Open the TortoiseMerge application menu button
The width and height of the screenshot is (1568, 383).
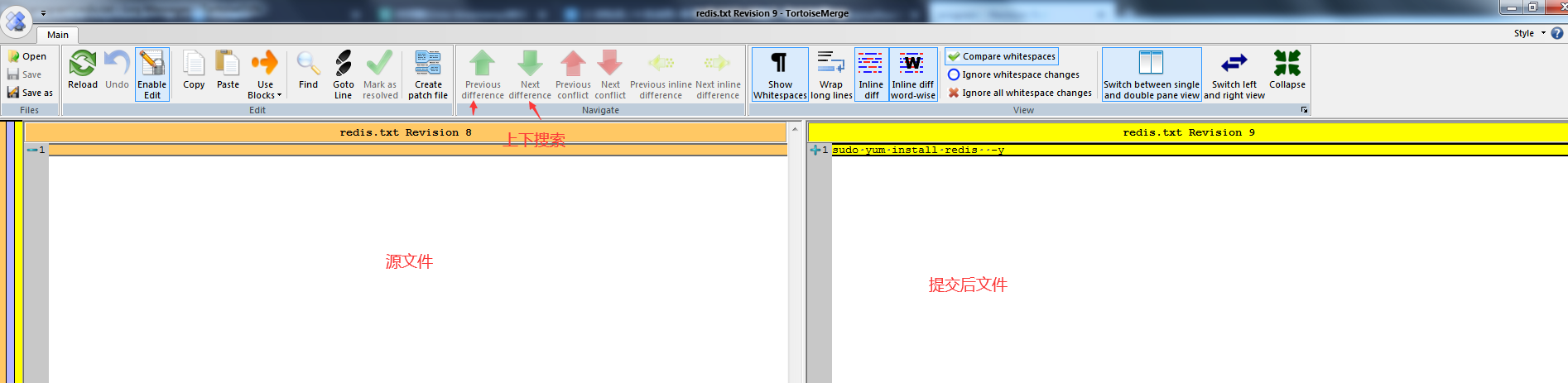pos(17,22)
